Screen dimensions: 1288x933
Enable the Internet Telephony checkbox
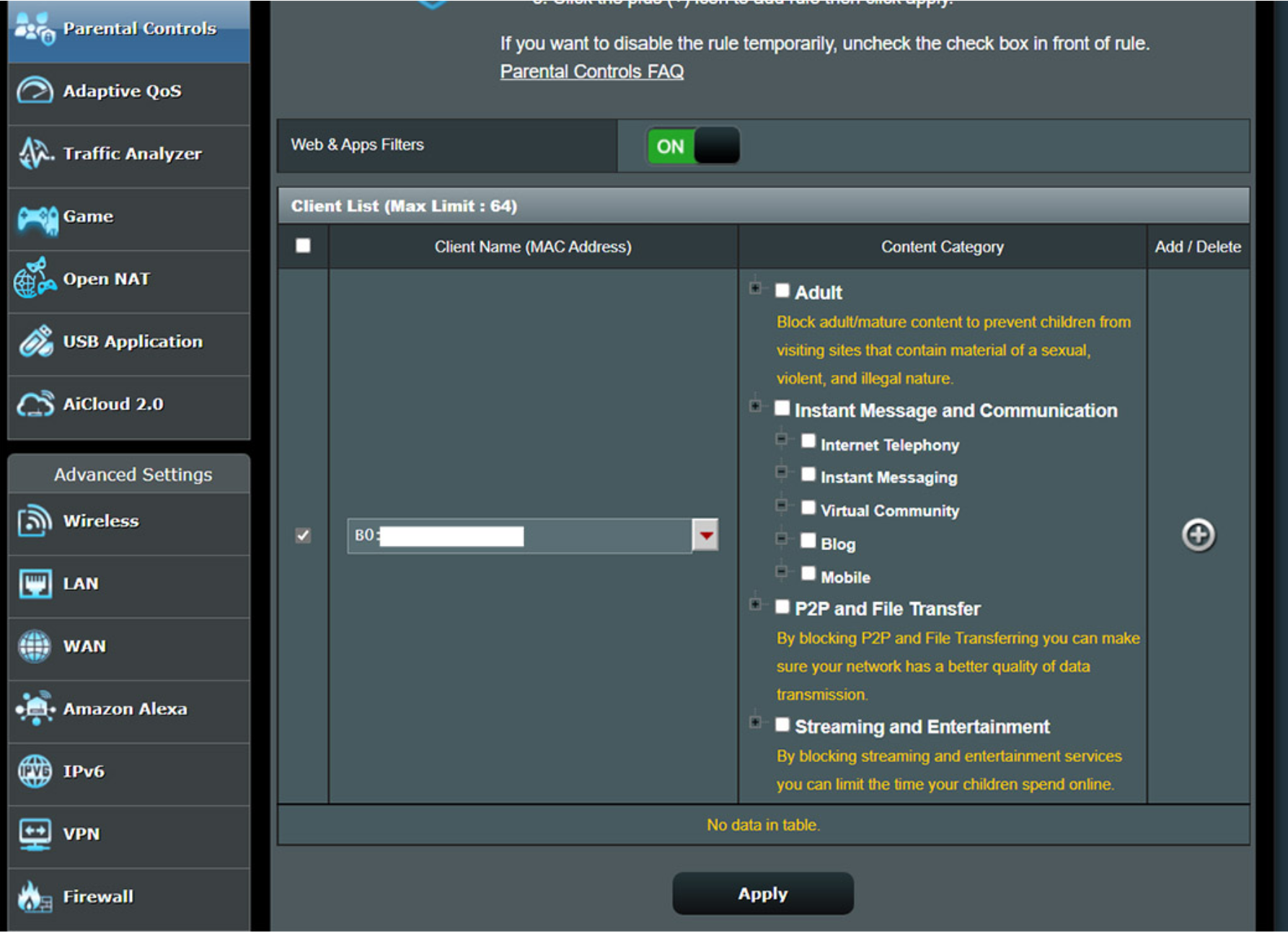click(808, 441)
